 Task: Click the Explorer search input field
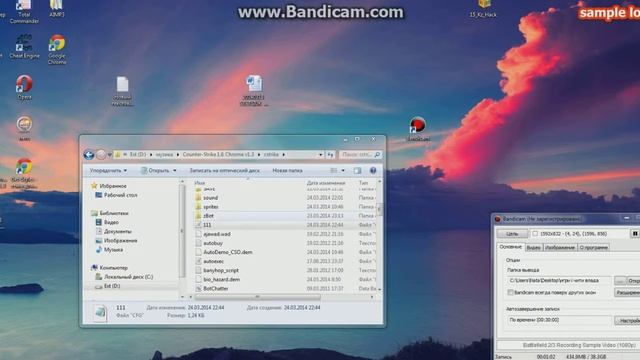(x=357, y=155)
